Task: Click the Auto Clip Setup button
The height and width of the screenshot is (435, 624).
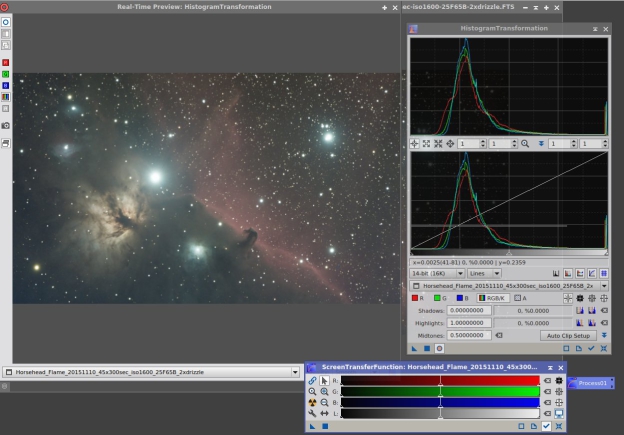Action: (568, 336)
